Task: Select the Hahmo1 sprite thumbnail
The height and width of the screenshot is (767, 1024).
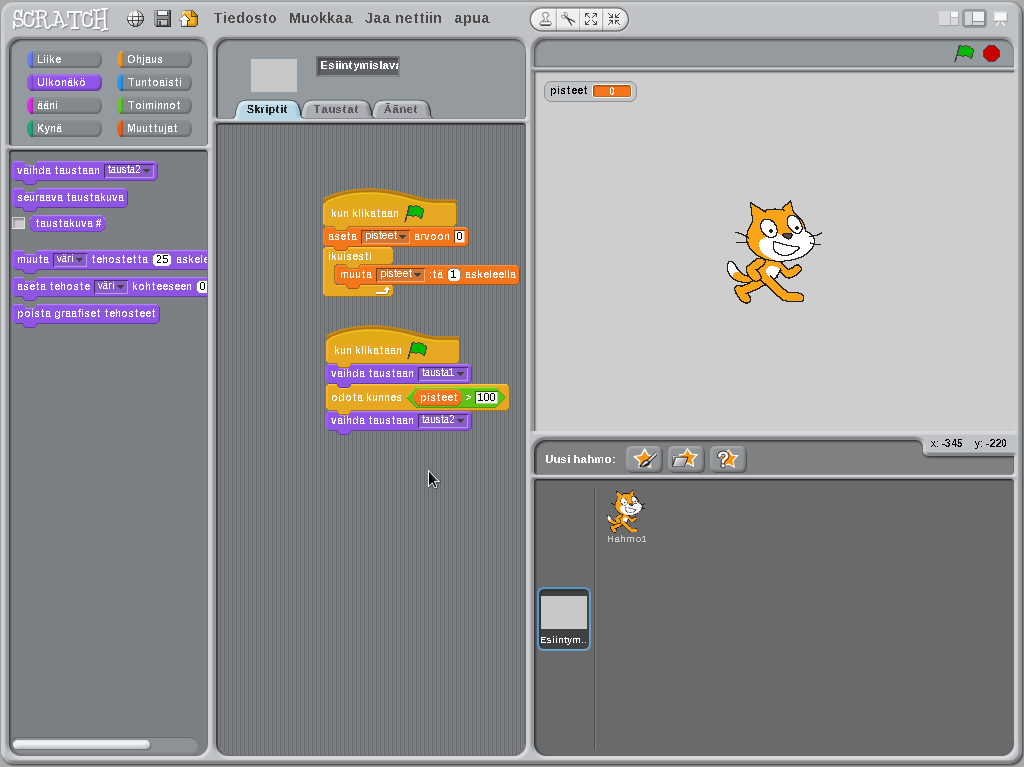Action: pyautogui.click(x=626, y=514)
